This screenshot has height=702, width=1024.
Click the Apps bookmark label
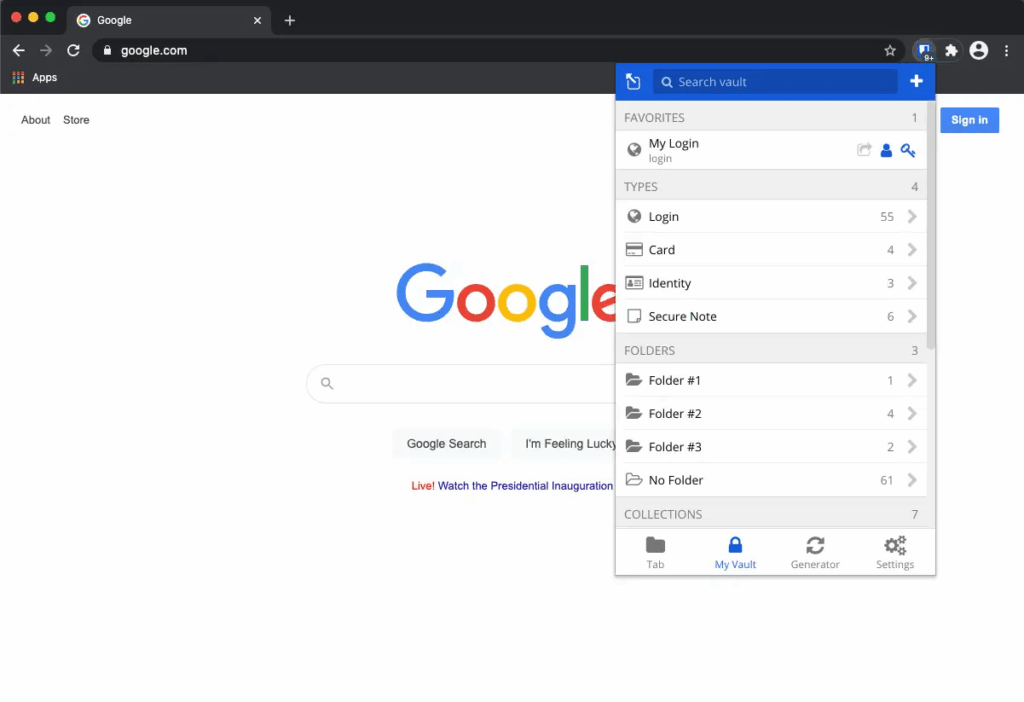pos(44,77)
